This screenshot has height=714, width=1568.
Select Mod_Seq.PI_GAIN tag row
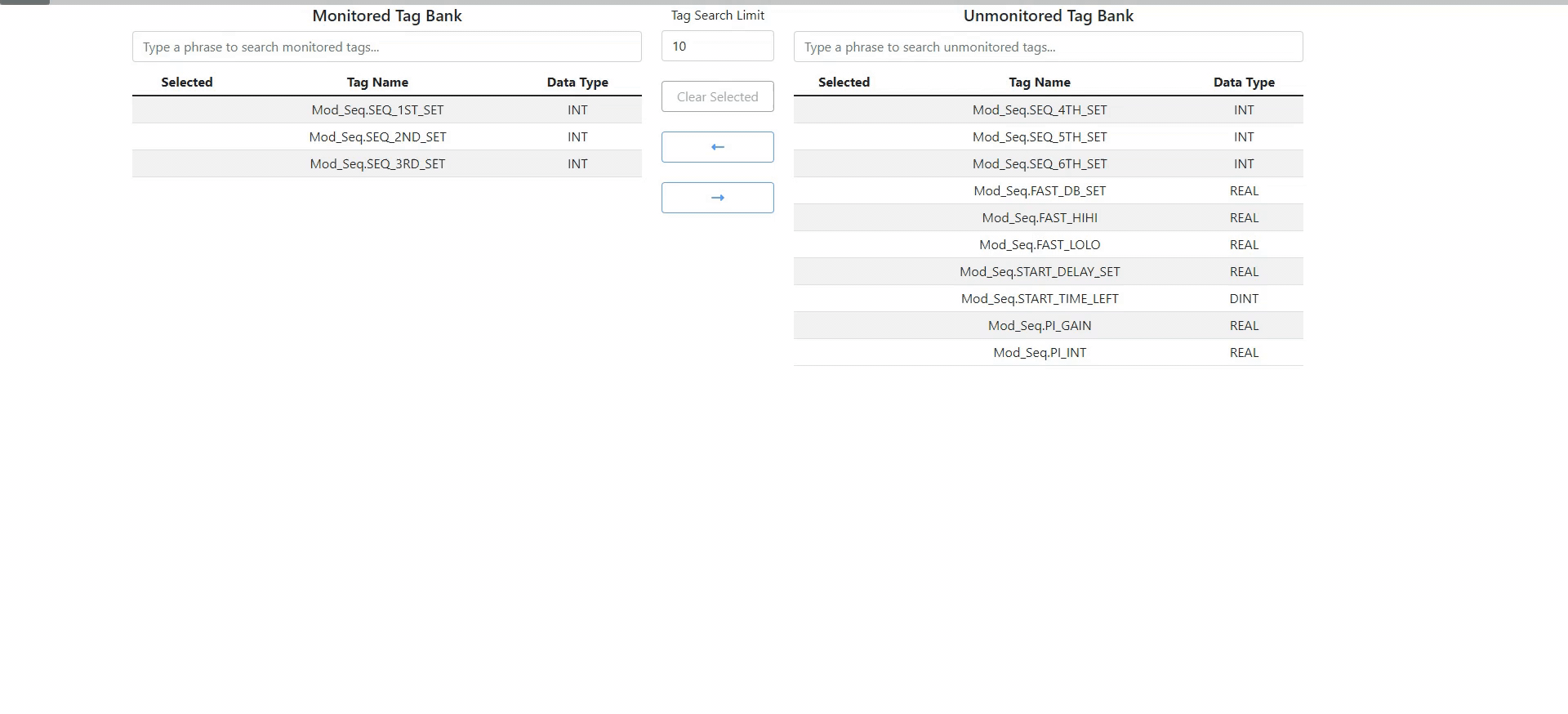(x=1049, y=325)
